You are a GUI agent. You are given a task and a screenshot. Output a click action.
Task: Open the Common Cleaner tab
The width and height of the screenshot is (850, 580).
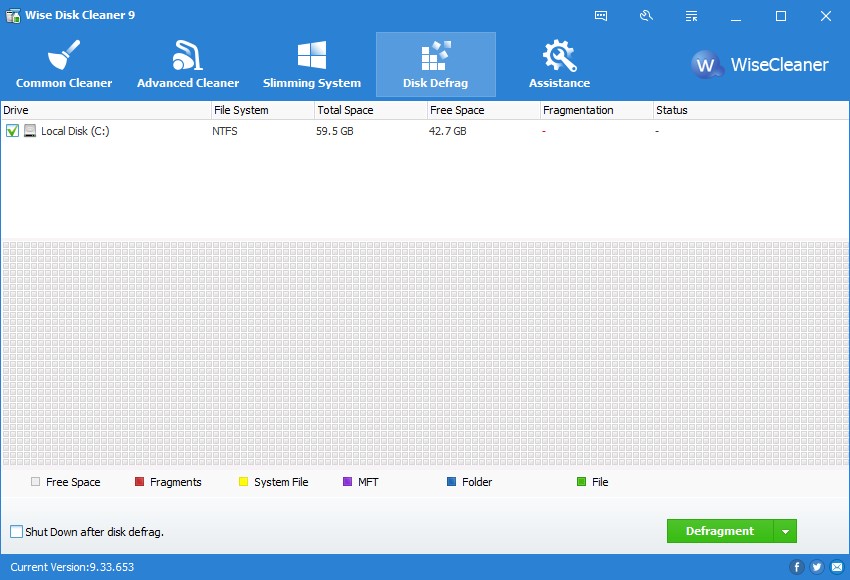pos(64,65)
